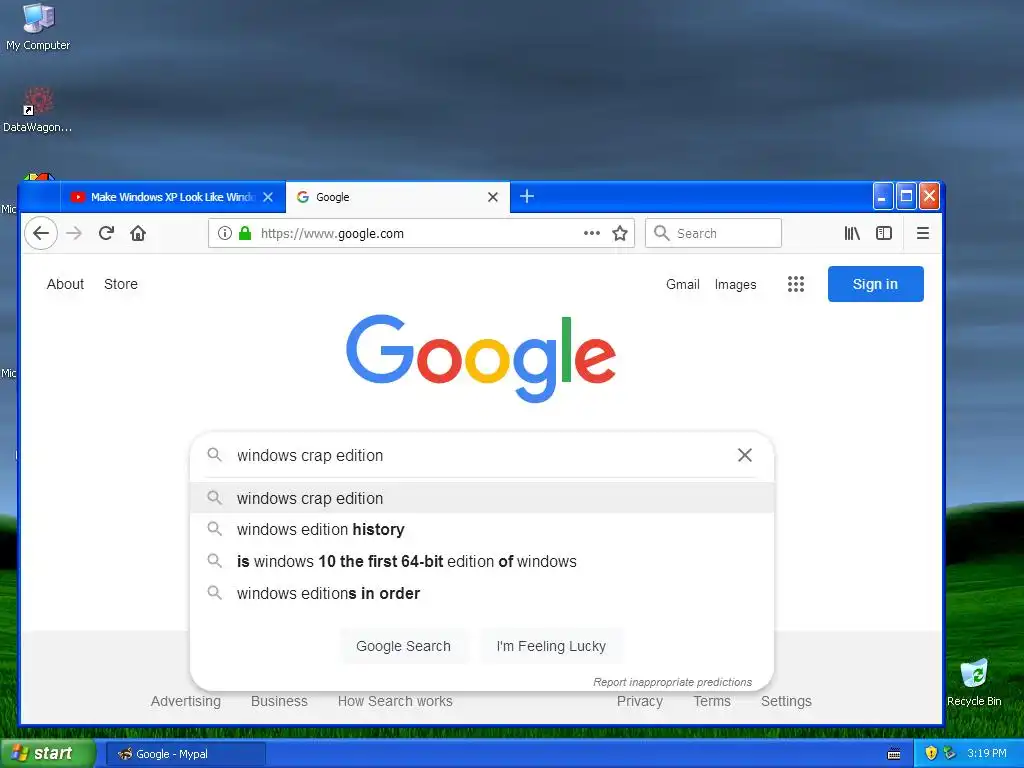Select the Recycle Bin desktop icon

974,682
